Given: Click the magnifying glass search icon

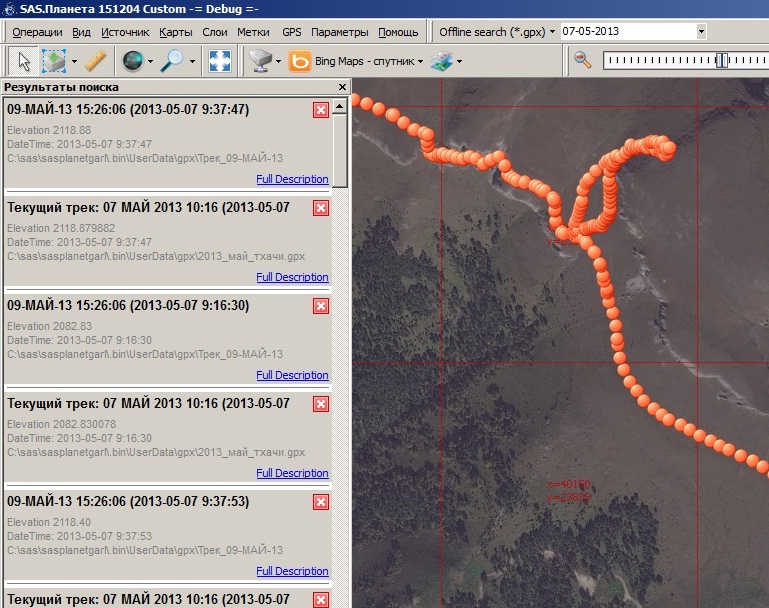Looking at the screenshot, I should tap(172, 62).
